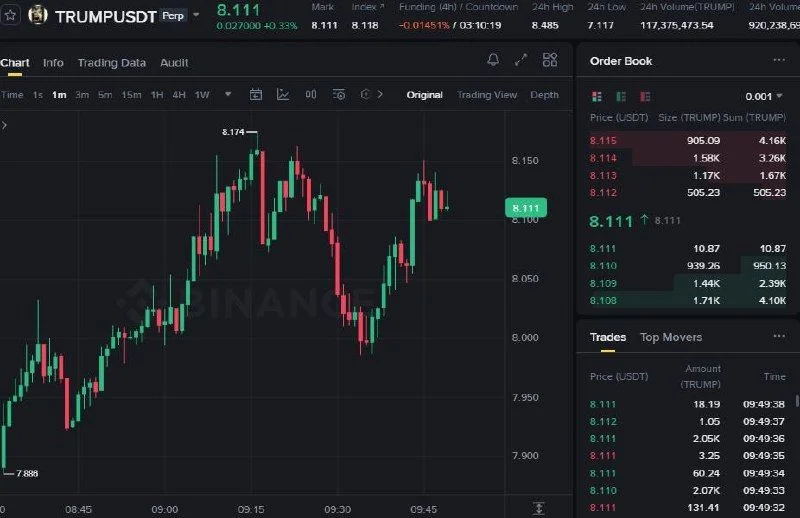Select the Top Movers tab
The height and width of the screenshot is (518, 800).
coord(671,337)
